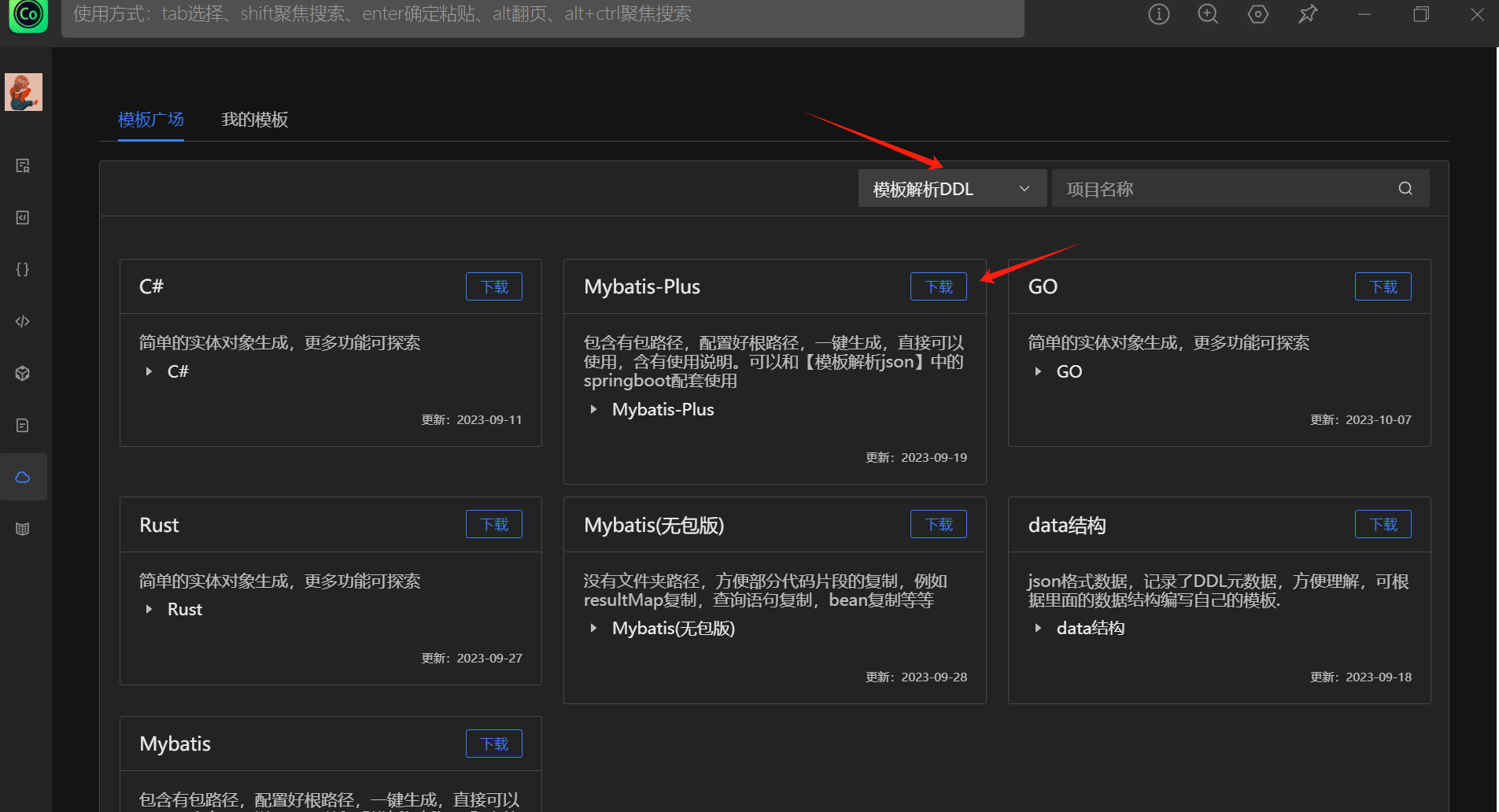Image resolution: width=1499 pixels, height=812 pixels.
Task: Open the angle-bracket code sidebar icon
Action: click(23, 321)
